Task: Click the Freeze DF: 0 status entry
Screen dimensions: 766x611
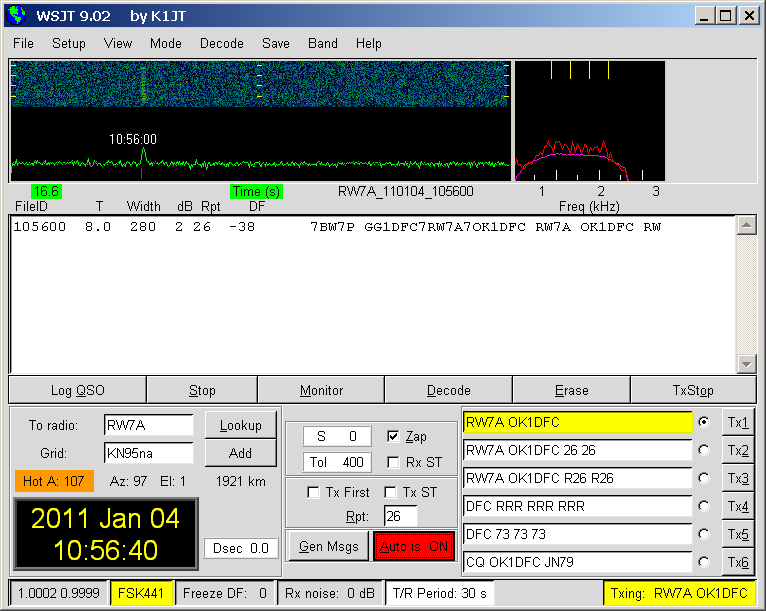Action: (x=225, y=593)
